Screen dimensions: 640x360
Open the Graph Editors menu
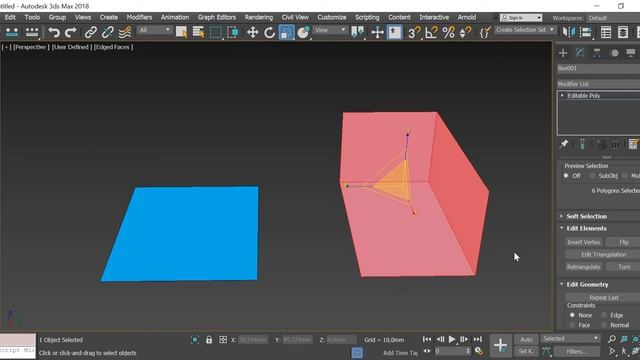[x=217, y=17]
